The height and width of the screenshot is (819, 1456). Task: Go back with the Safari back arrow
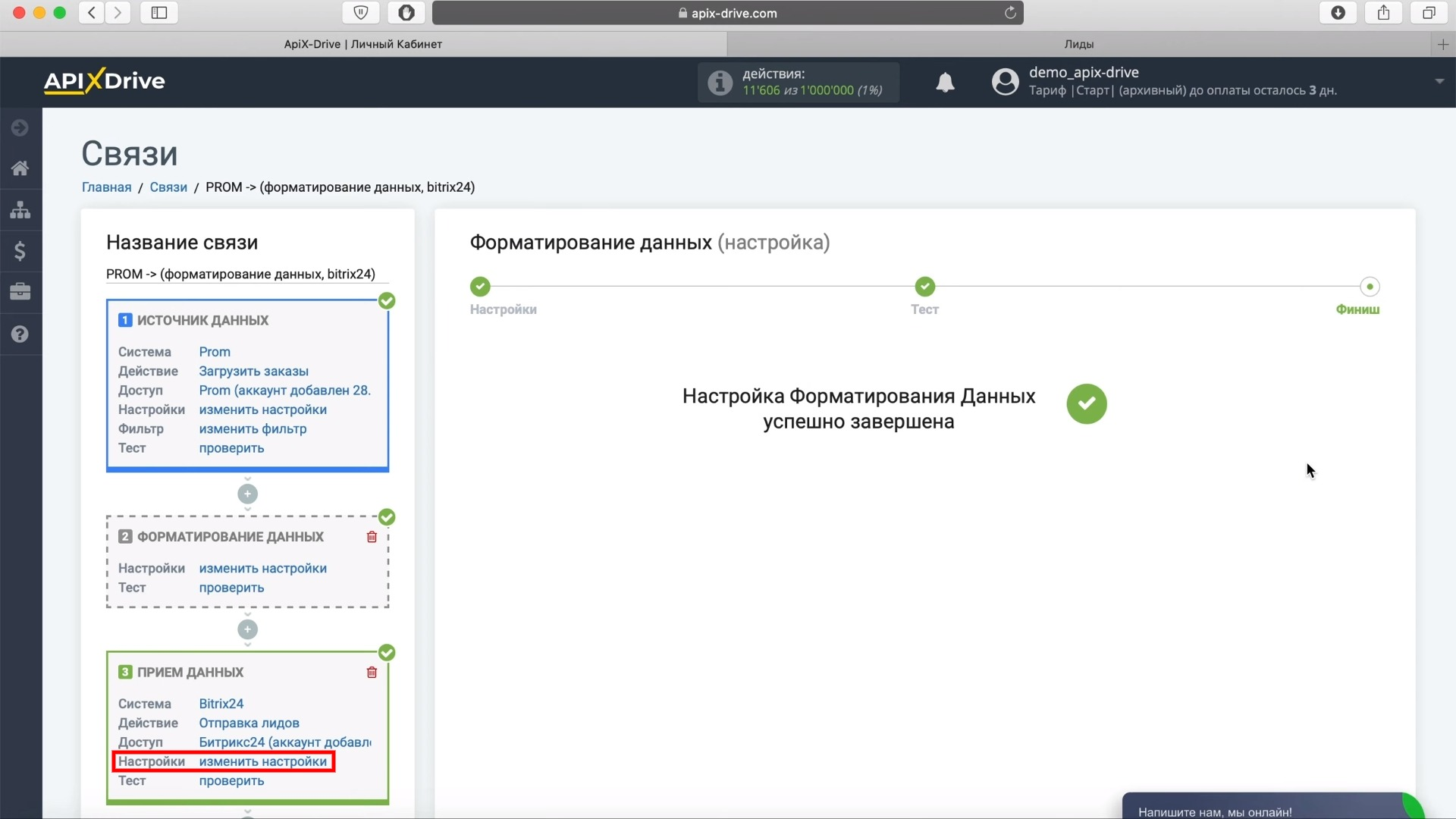92,13
